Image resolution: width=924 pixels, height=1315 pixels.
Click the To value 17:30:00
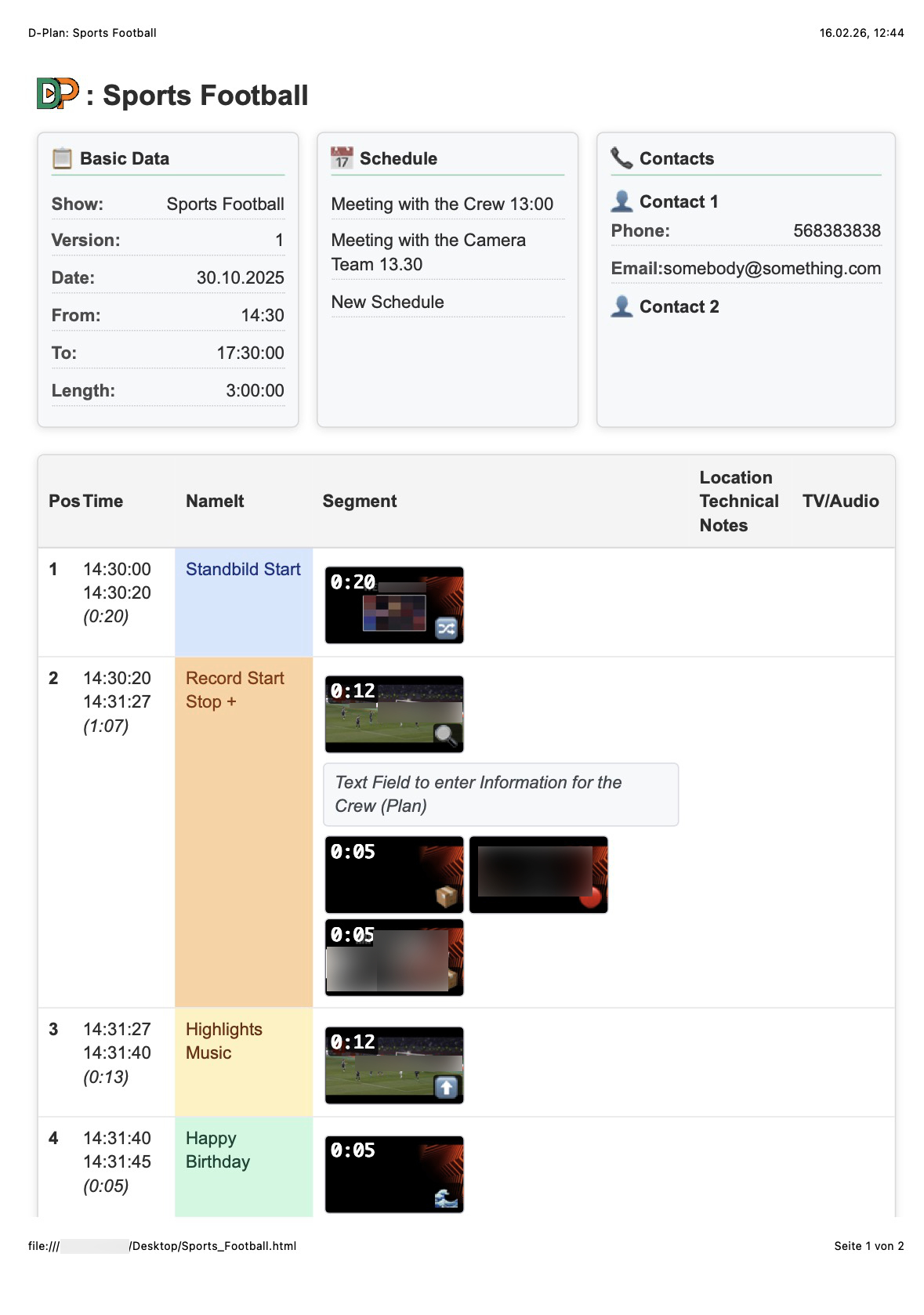(251, 353)
